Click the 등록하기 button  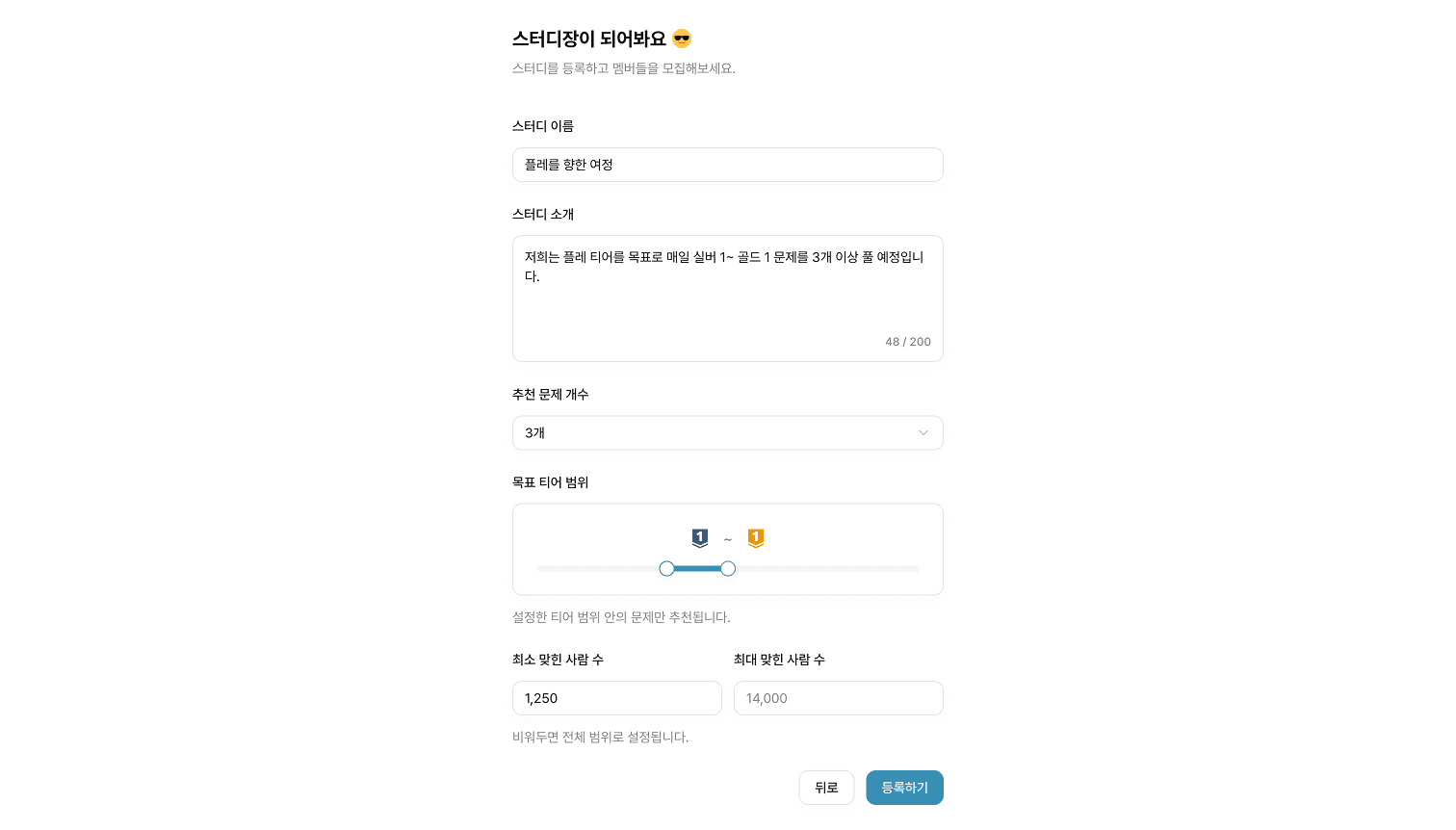tap(904, 788)
